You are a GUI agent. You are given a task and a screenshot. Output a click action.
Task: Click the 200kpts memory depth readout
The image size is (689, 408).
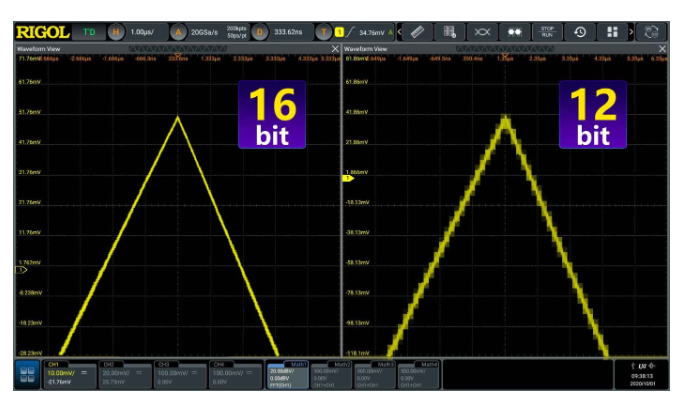coord(236,29)
